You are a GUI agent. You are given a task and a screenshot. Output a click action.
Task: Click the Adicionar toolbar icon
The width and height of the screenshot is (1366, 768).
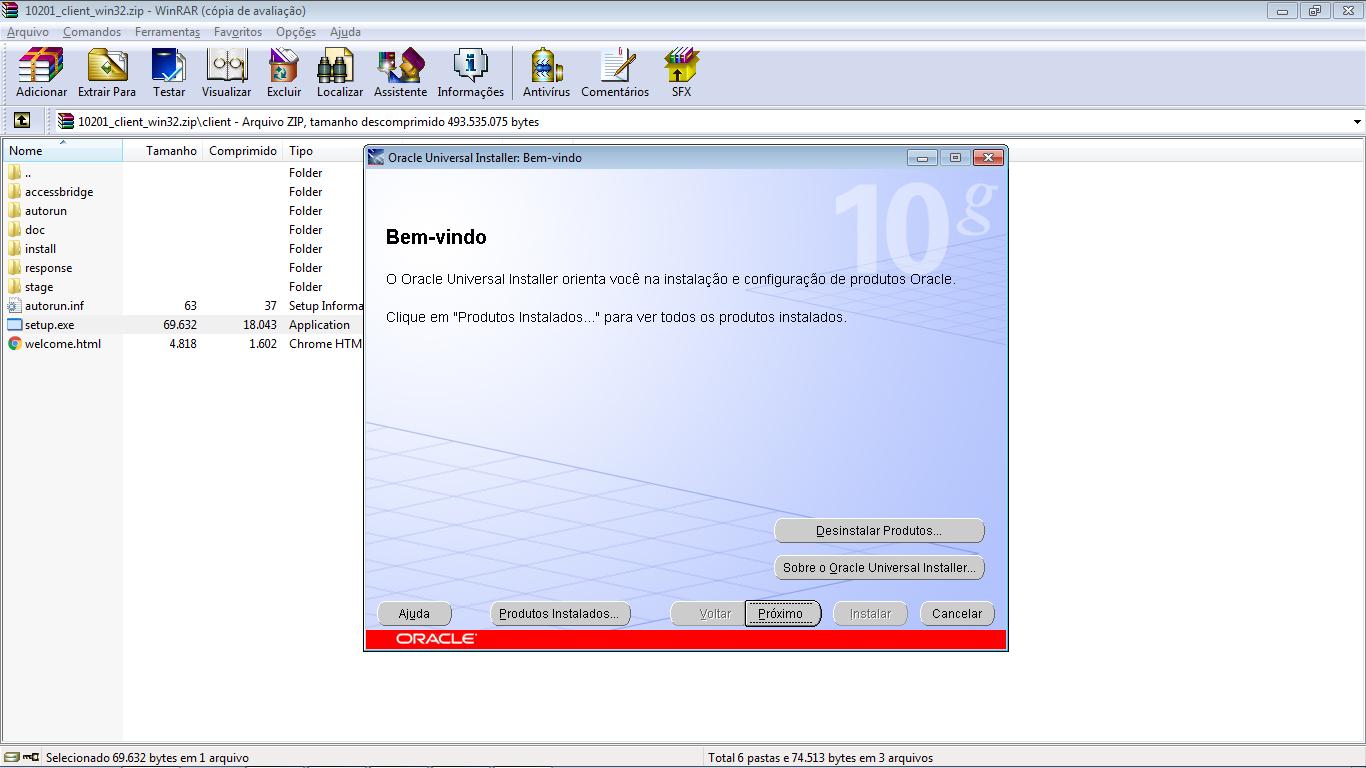40,72
